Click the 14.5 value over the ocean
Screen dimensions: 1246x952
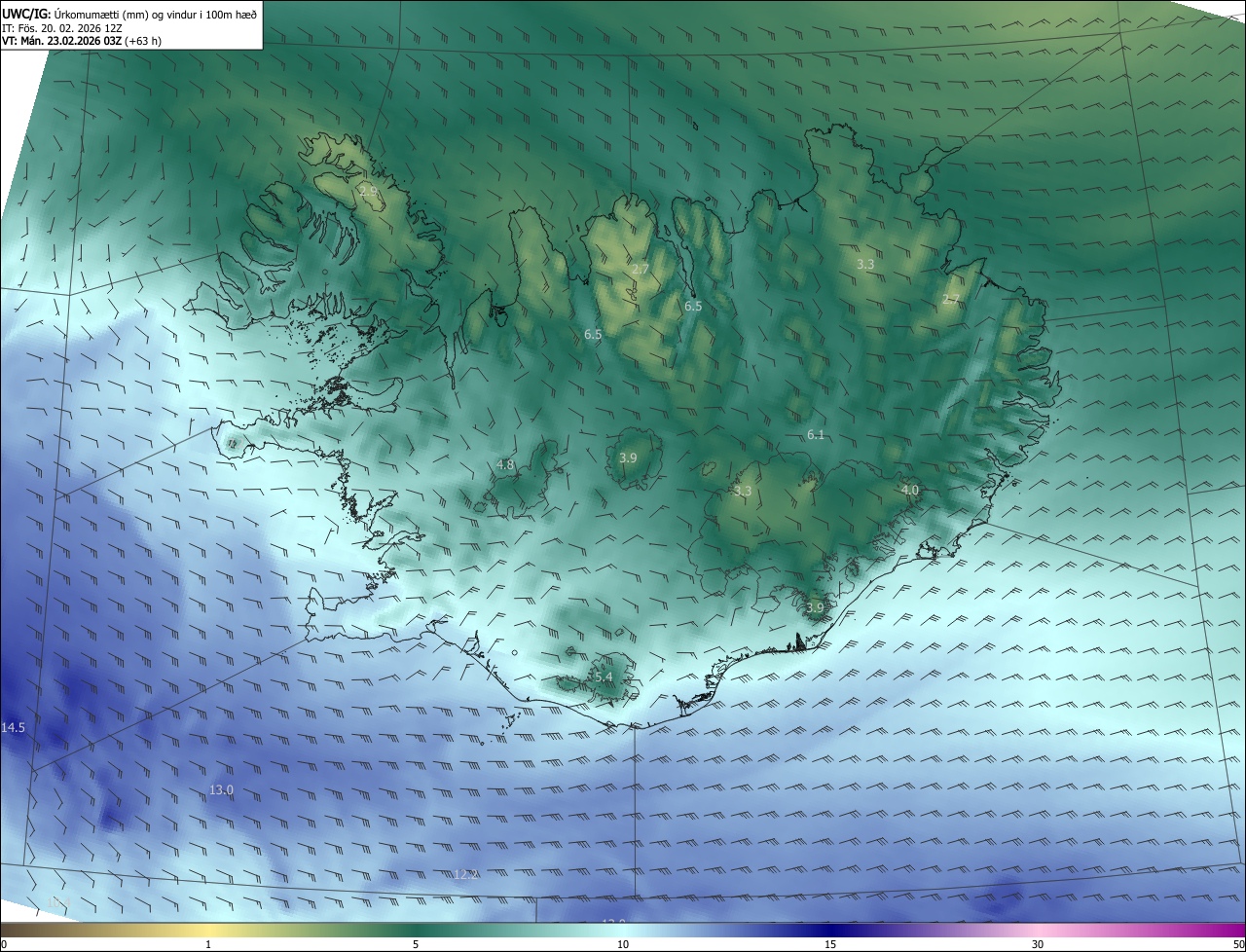click(x=13, y=728)
